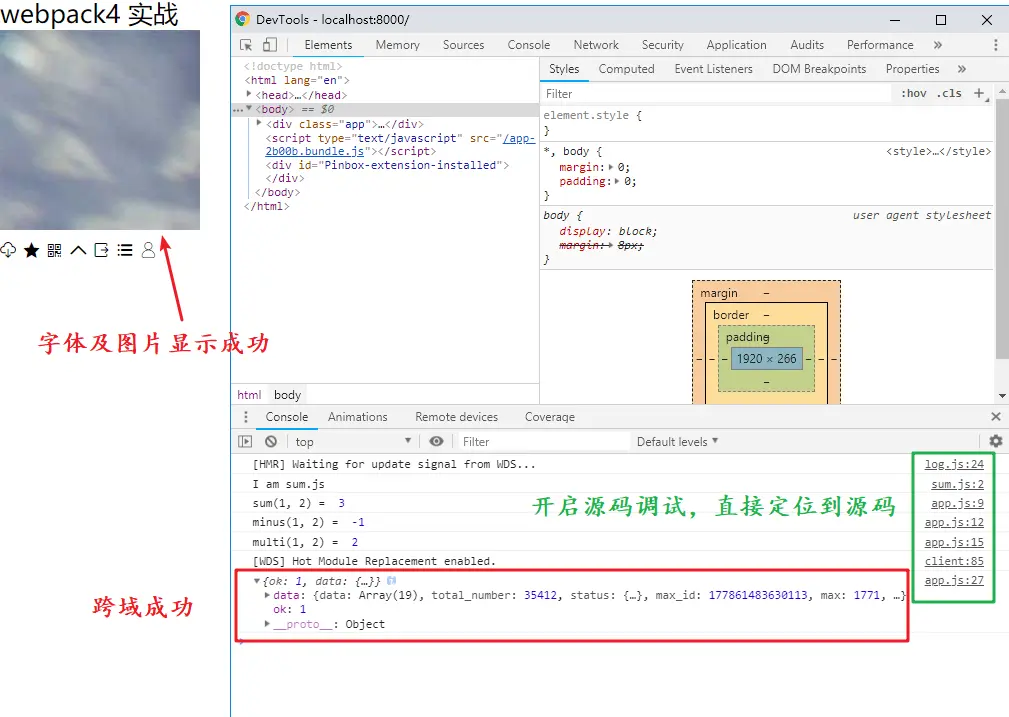Open the Network tab
This screenshot has height=717, width=1009.
click(x=596, y=45)
